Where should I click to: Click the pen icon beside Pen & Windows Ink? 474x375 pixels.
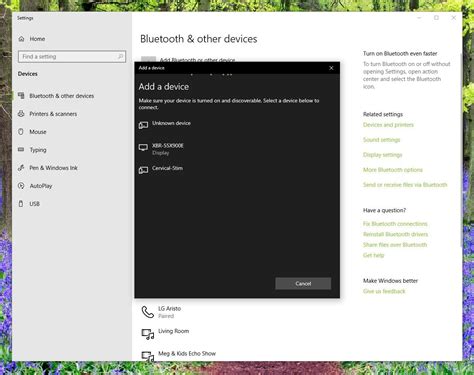click(21, 168)
